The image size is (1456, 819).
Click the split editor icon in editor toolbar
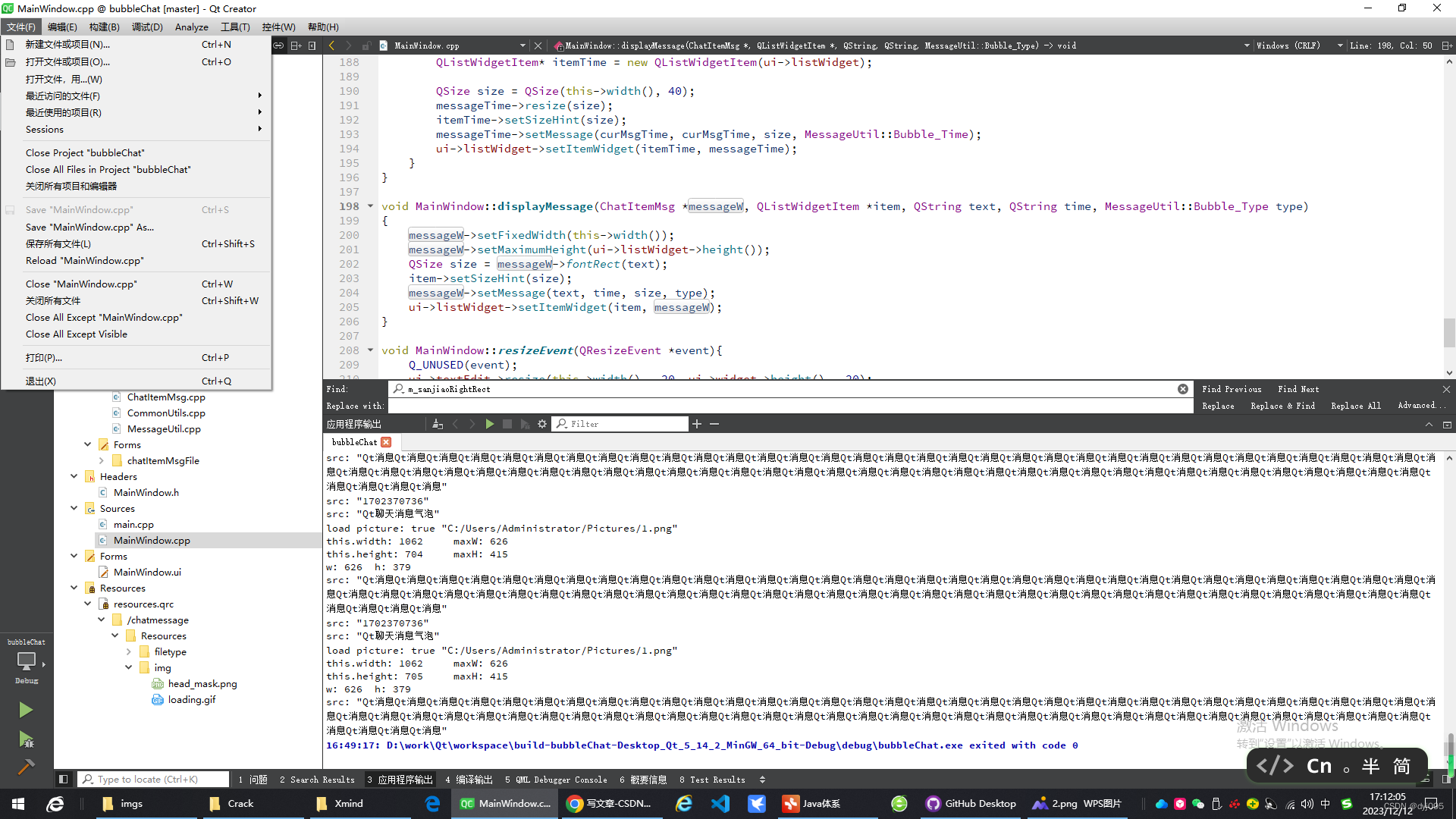(x=1447, y=45)
